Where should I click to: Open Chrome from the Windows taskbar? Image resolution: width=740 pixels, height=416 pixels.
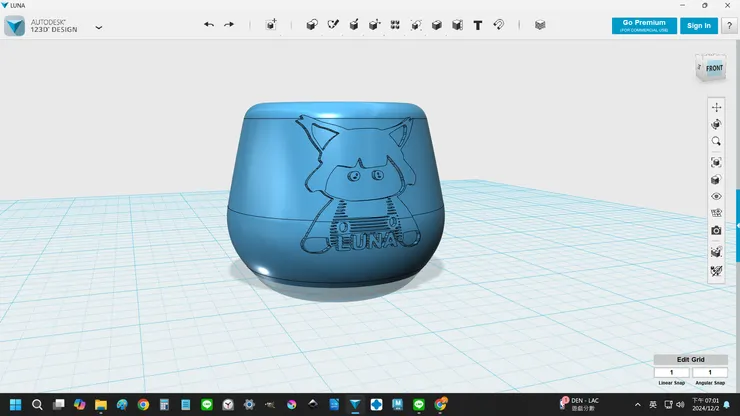point(143,405)
